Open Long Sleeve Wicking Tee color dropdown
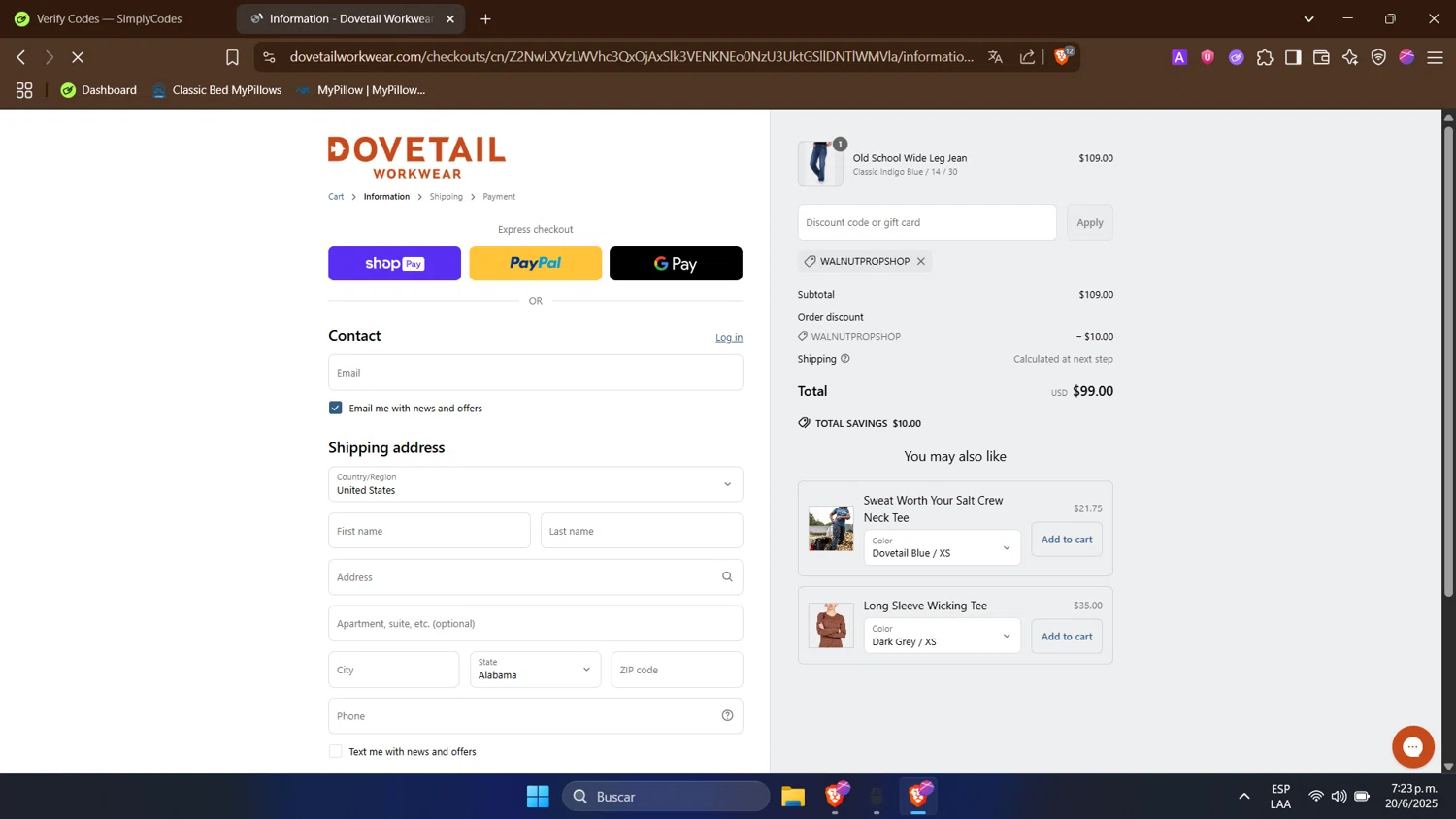Viewport: 1456px width, 819px height. 942,636
